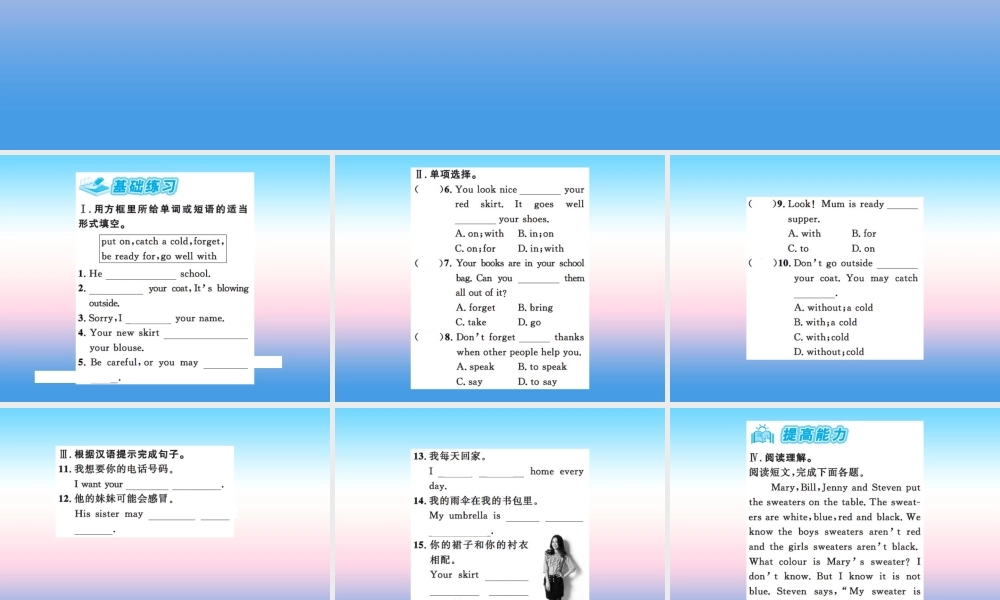The width and height of the screenshot is (1000, 600).
Task: Click the 提高能力 reading icon
Action: click(x=762, y=435)
